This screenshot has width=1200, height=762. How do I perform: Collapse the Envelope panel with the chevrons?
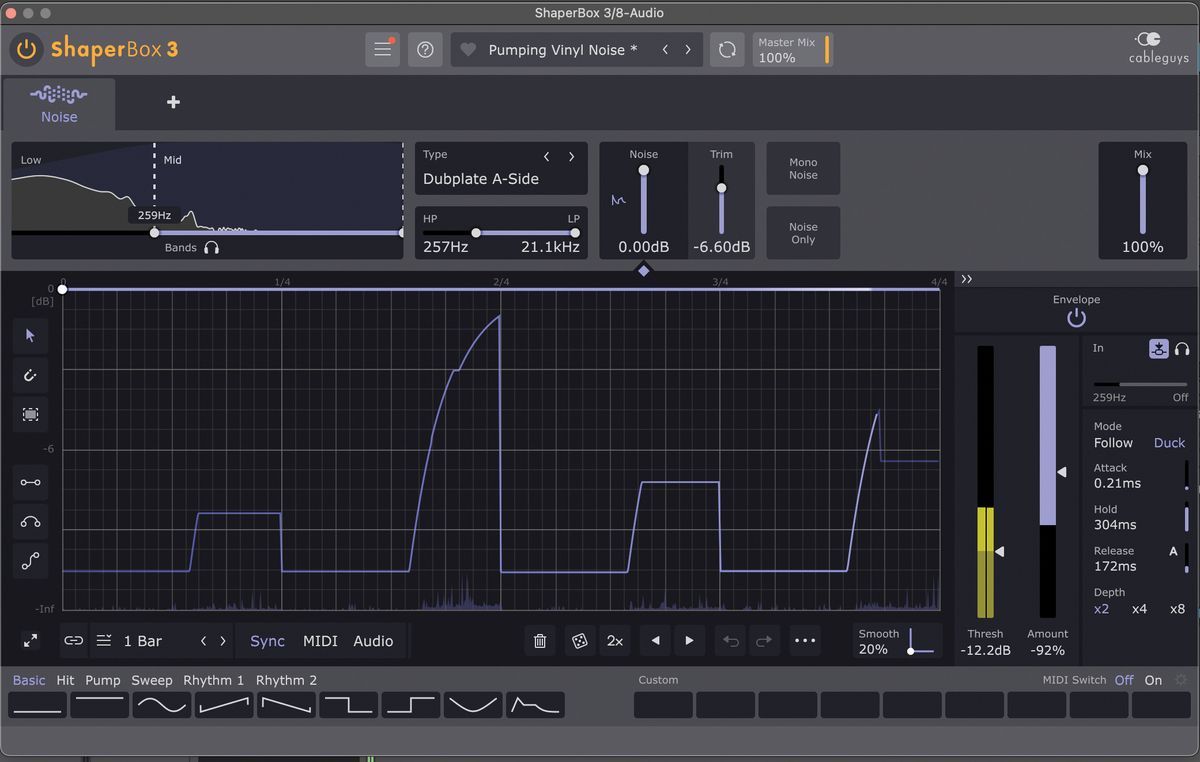click(x=966, y=279)
